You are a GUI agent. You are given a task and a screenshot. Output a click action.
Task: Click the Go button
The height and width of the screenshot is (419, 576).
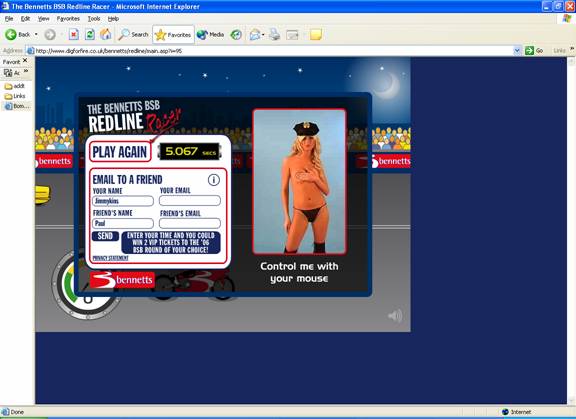click(534, 51)
